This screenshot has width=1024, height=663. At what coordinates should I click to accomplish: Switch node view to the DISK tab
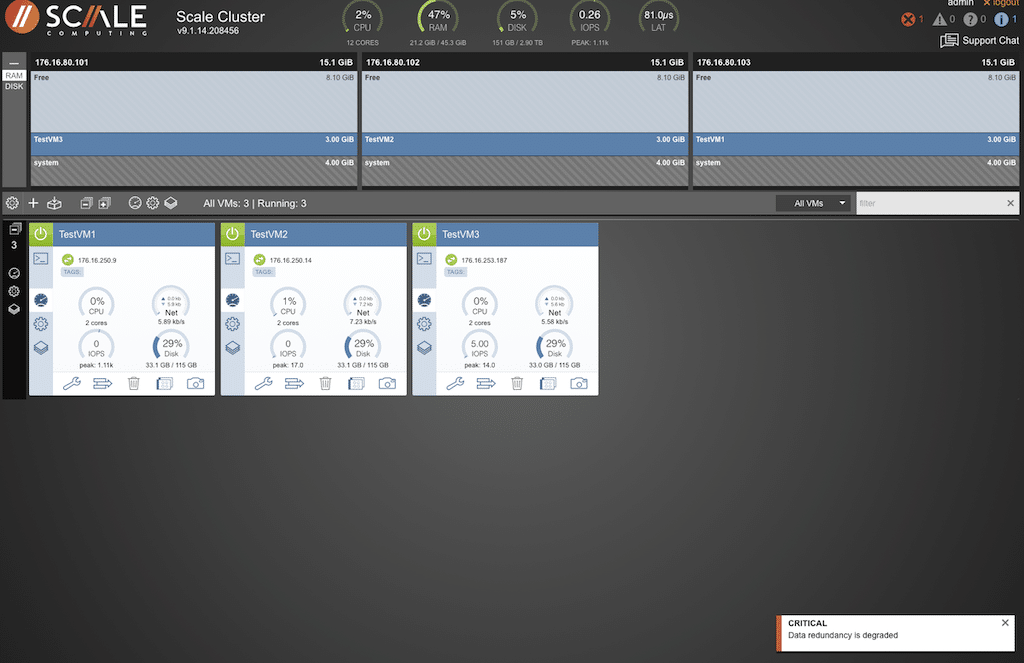[14, 86]
